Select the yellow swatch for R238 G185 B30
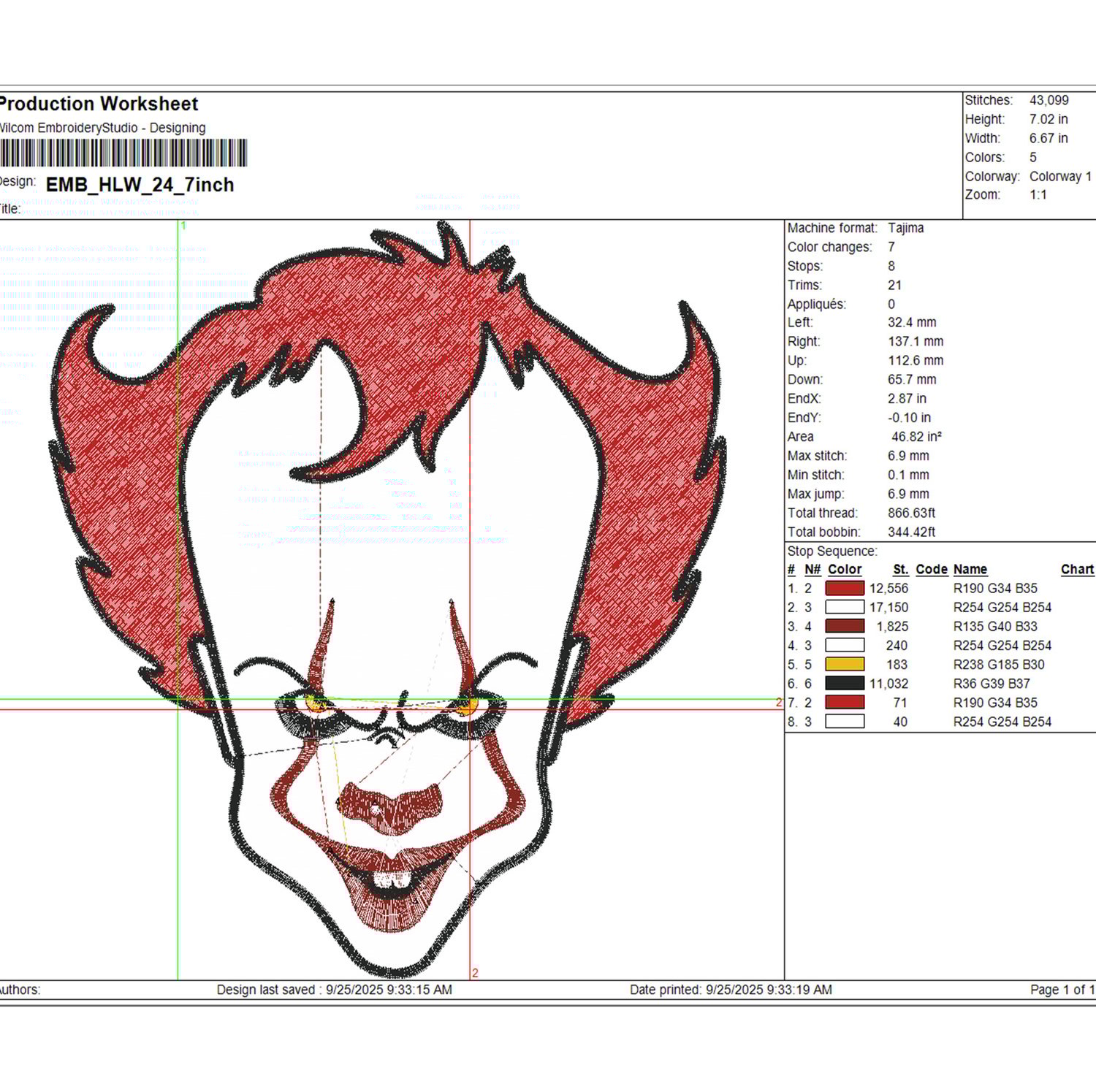The height and width of the screenshot is (1092, 1096). [845, 664]
